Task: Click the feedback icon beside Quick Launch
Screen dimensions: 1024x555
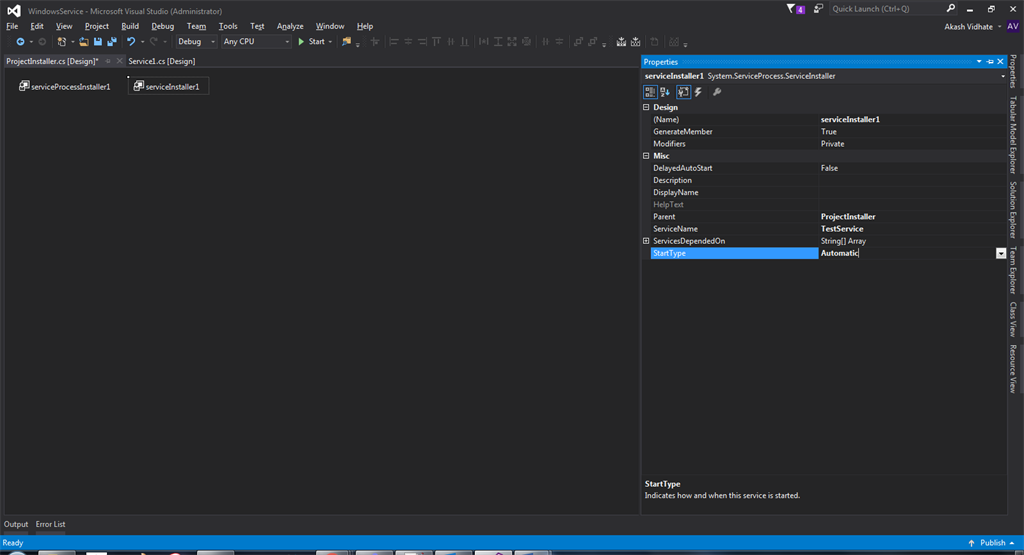Action: [x=818, y=9]
